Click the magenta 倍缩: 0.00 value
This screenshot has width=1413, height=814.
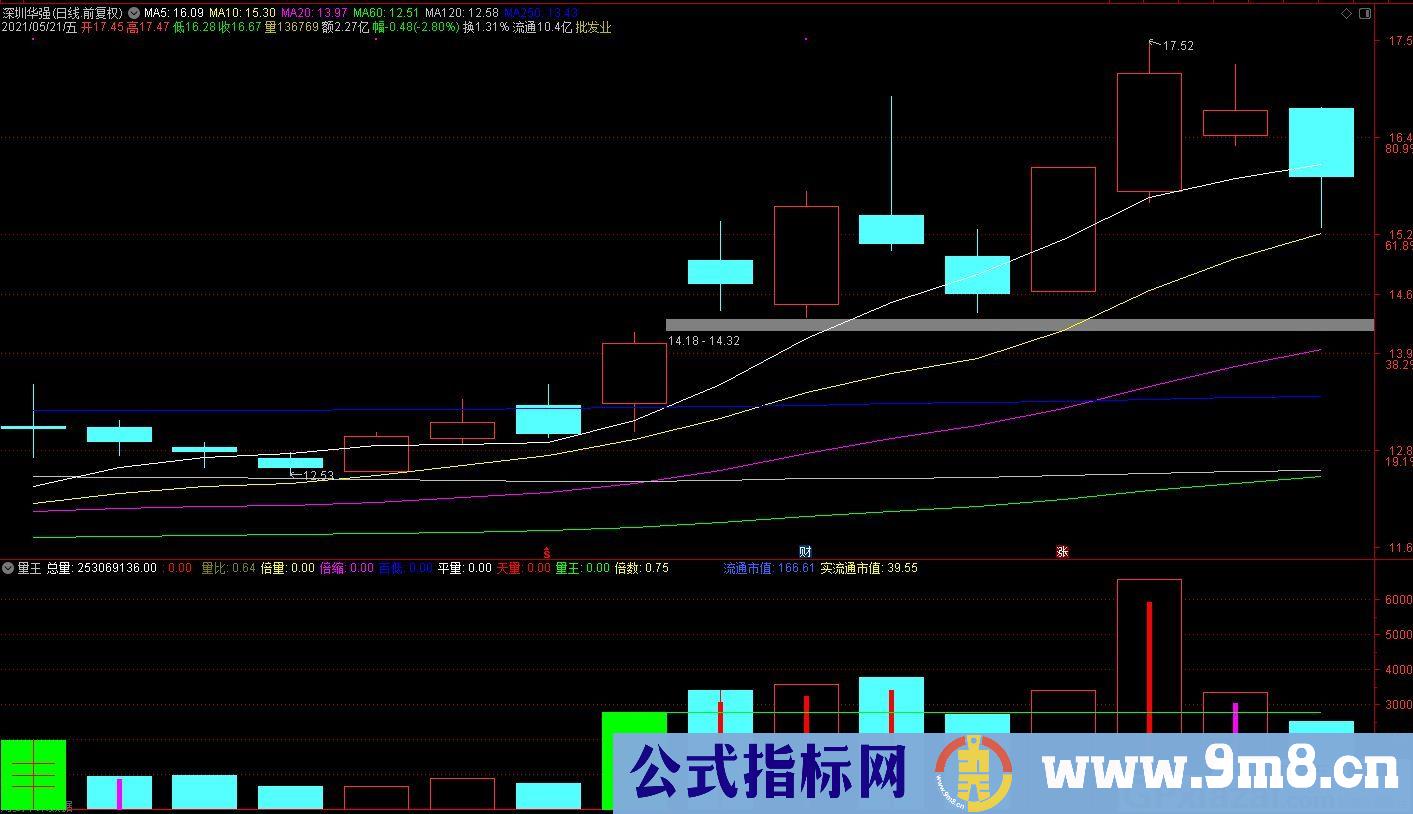pyautogui.click(x=346, y=568)
